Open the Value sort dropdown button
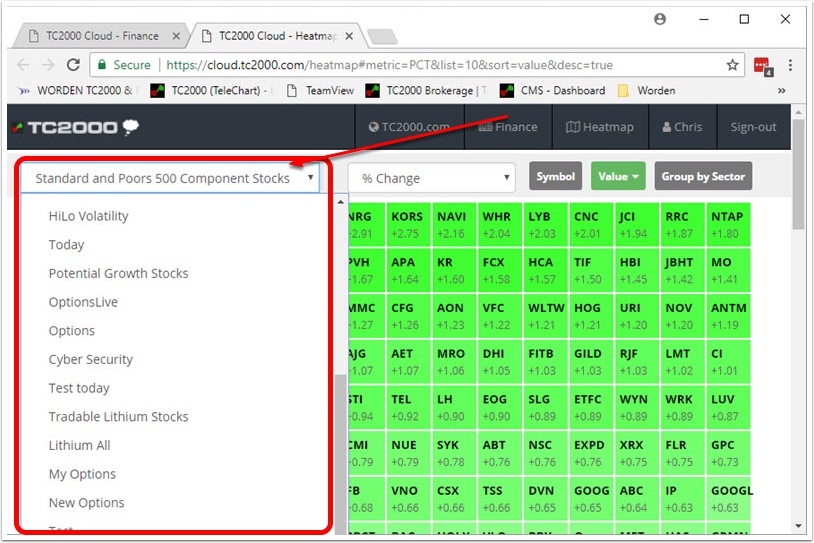 coord(618,176)
